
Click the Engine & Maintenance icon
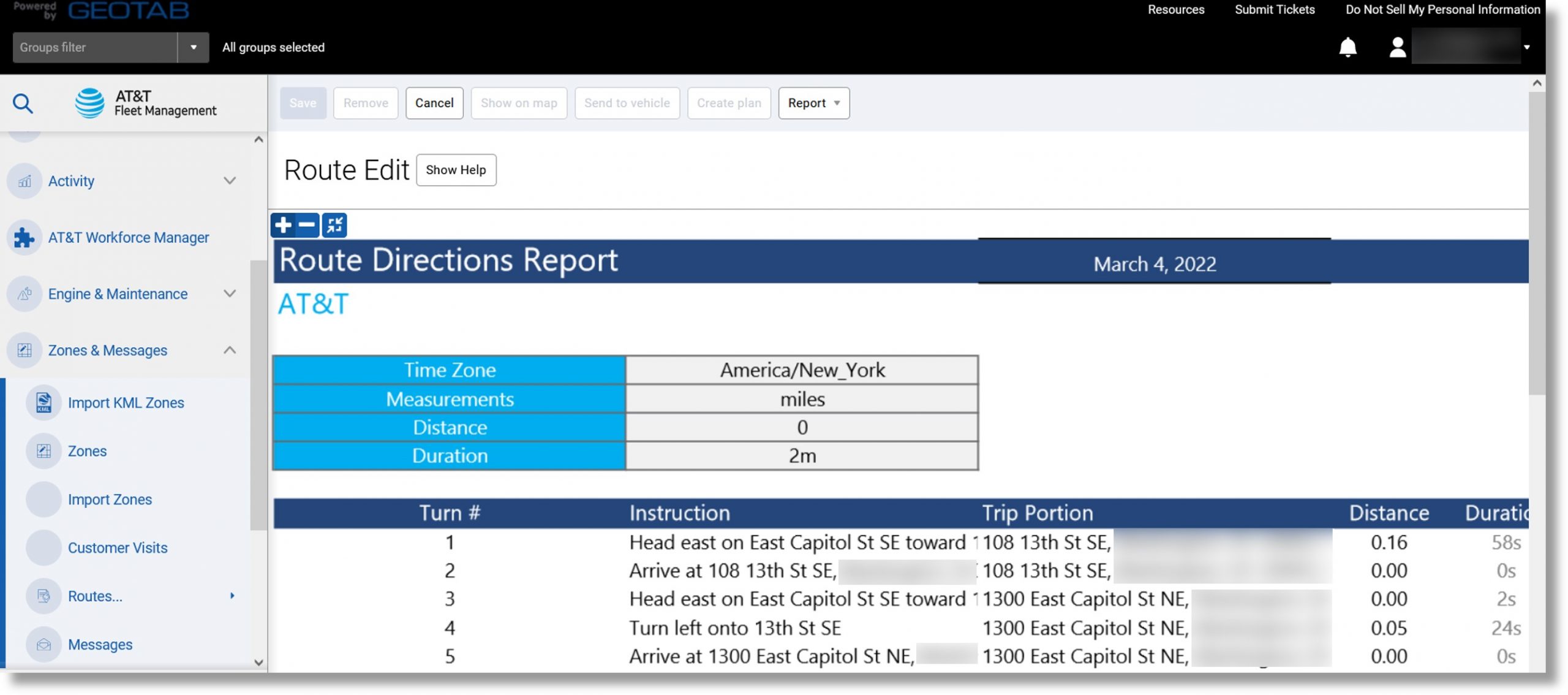[x=24, y=294]
